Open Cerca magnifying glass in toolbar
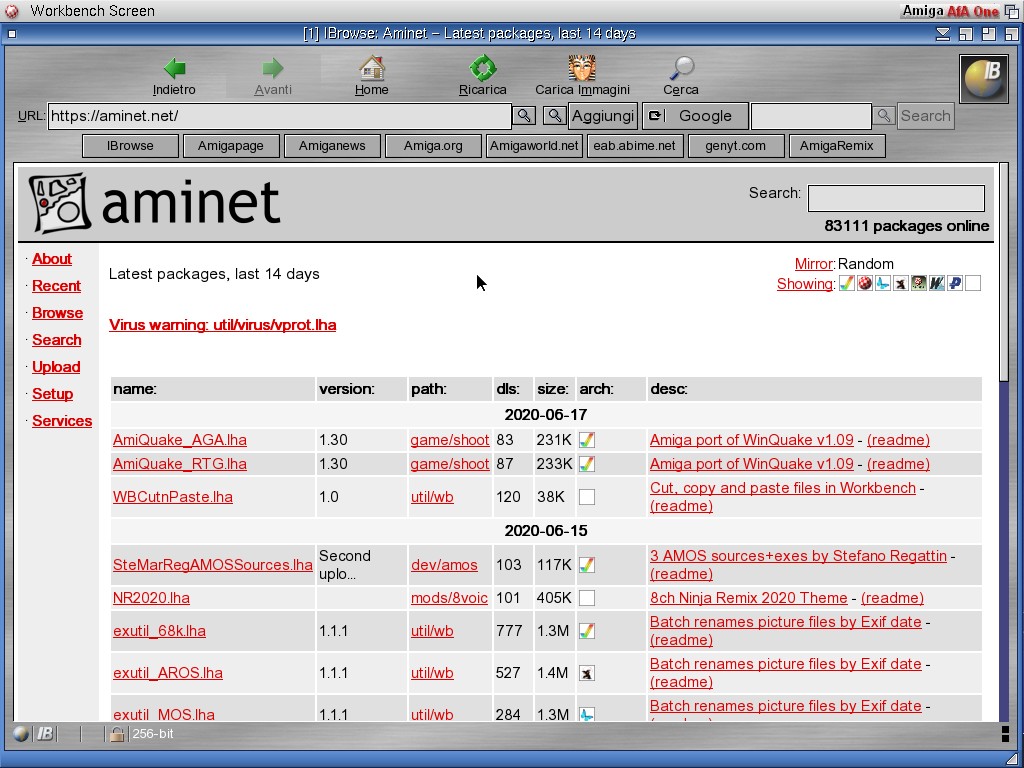This screenshot has width=1024, height=768. click(681, 68)
